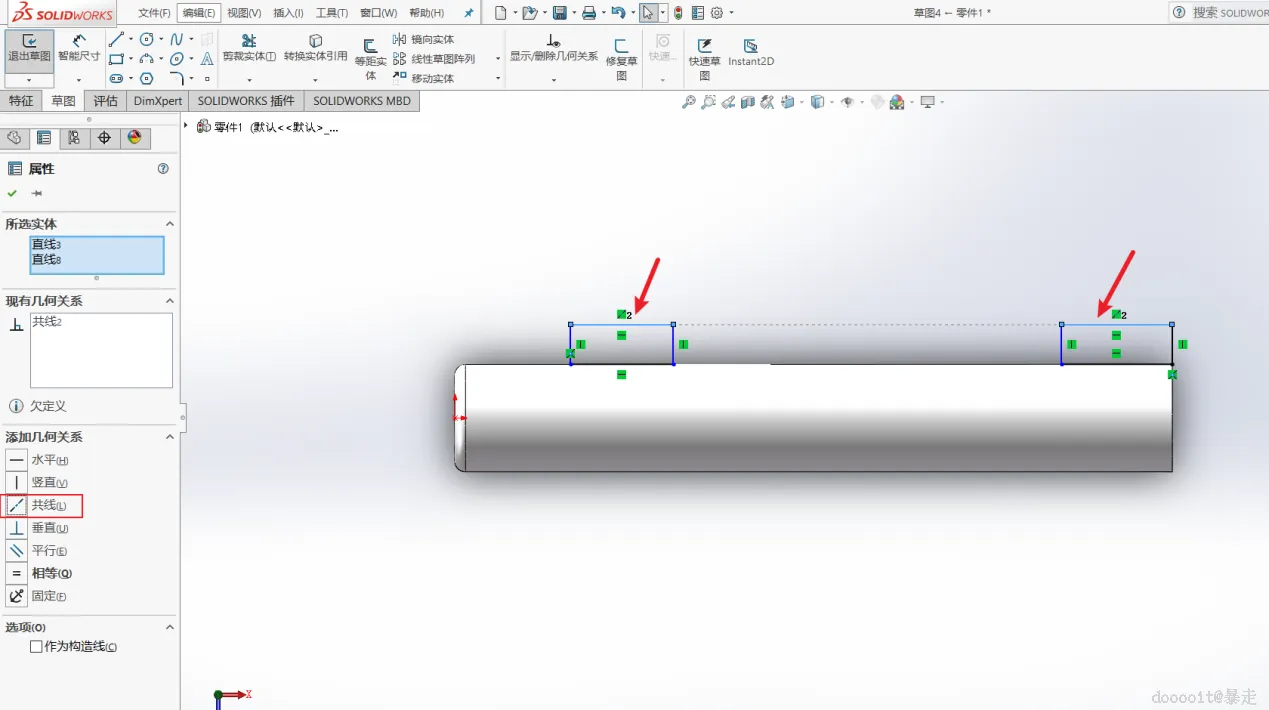Screen dimensions: 1269x710
Task: Add the Vertical (竖直) relation
Action: point(38,482)
